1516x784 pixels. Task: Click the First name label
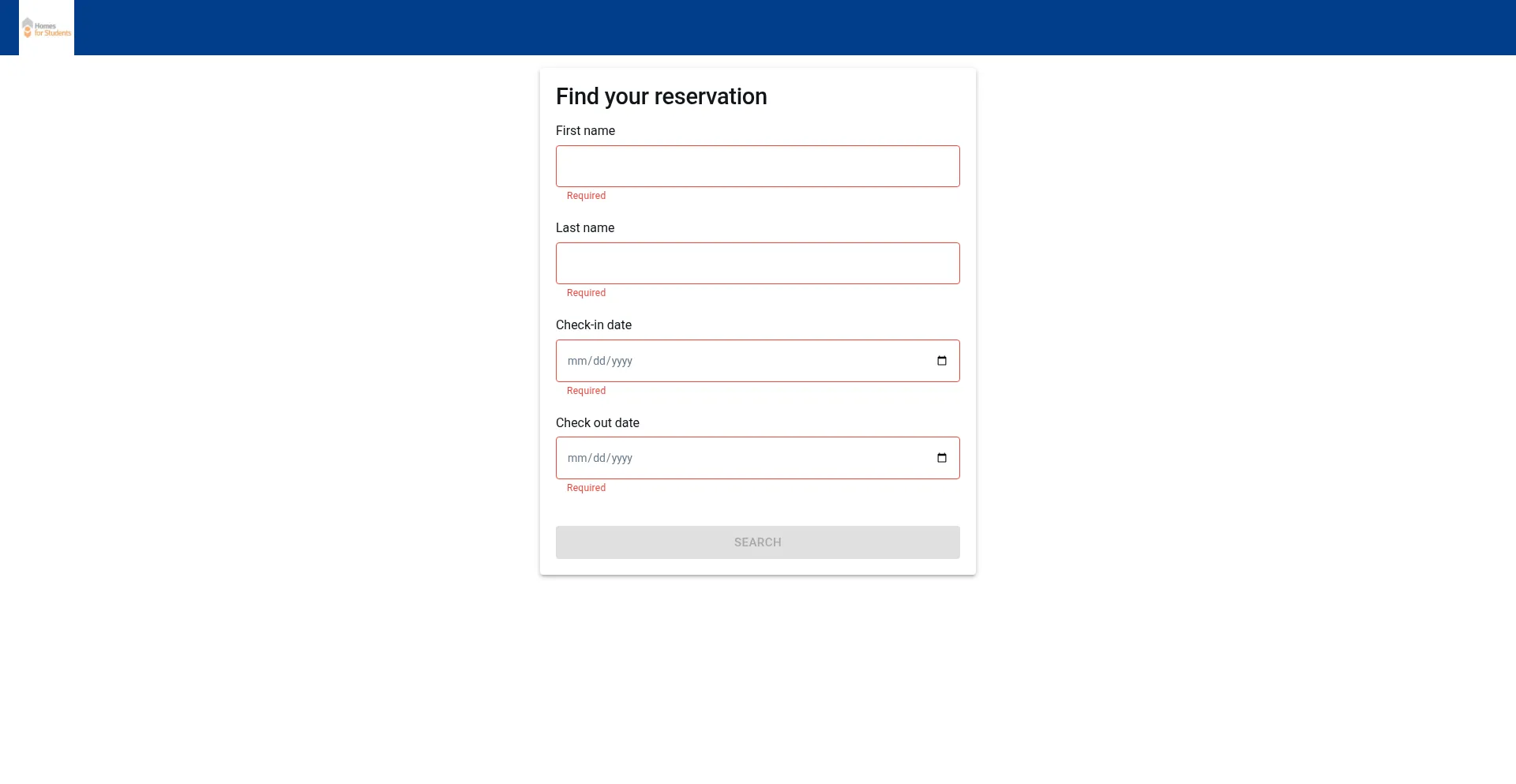[x=585, y=131]
